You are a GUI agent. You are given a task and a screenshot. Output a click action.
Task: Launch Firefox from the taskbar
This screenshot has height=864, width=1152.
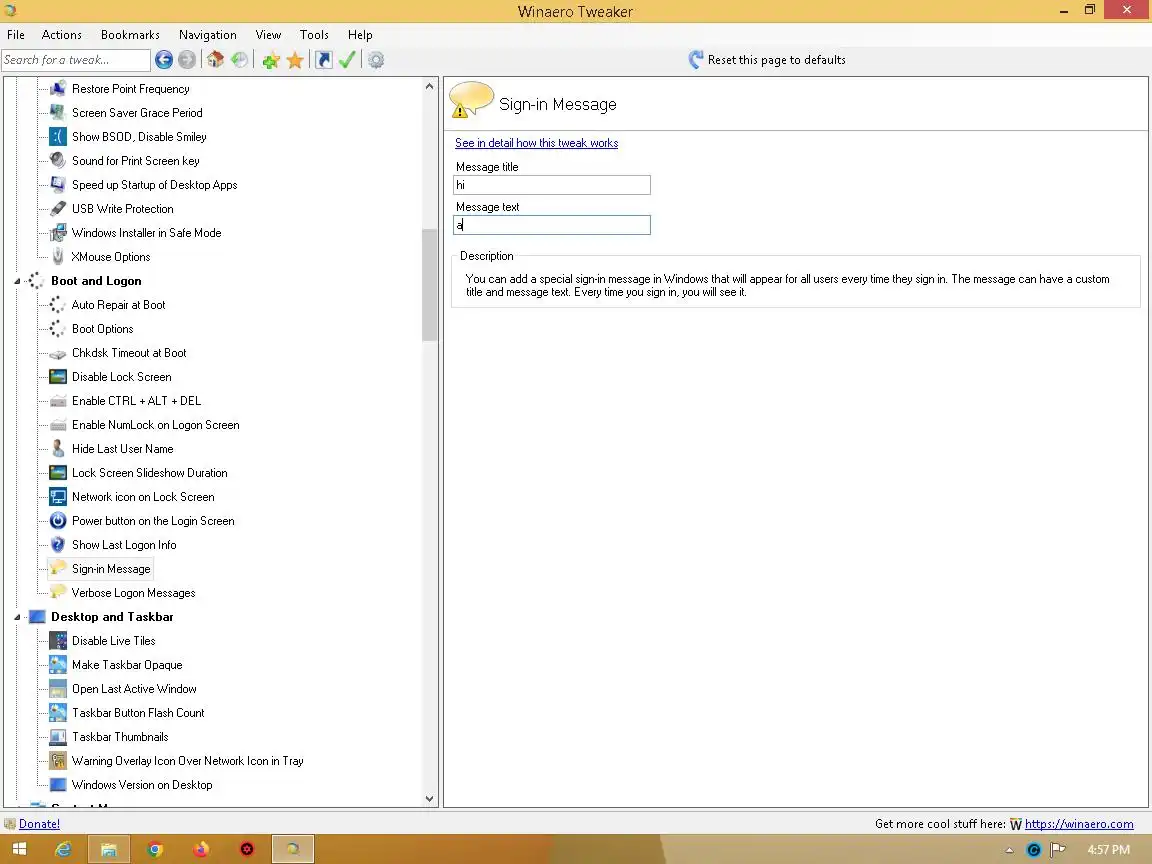pyautogui.click(x=201, y=849)
